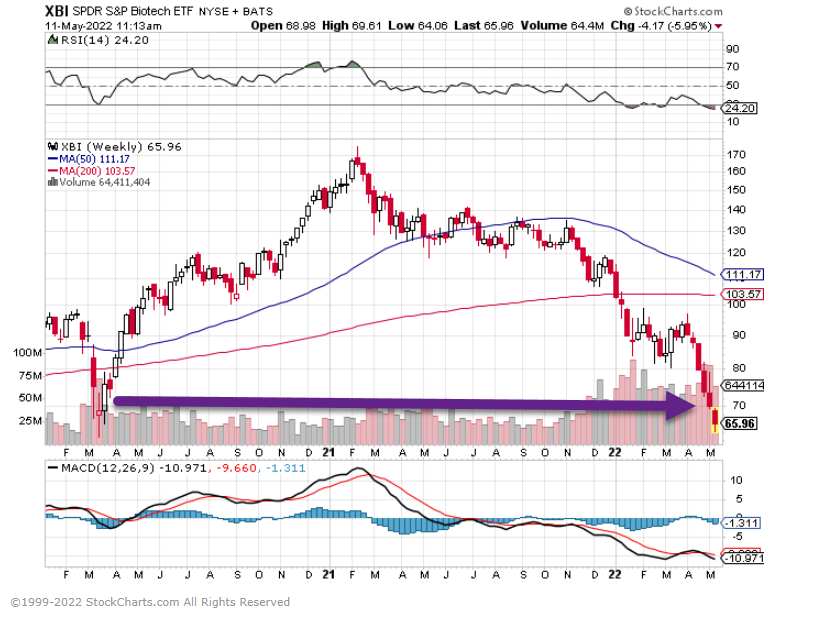Click the SPDR S&P Biotech ETF name

[x=132, y=11]
